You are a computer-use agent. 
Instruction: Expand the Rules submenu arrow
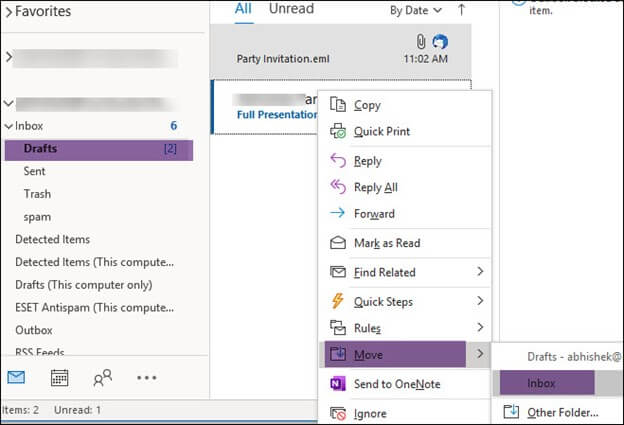click(x=480, y=327)
